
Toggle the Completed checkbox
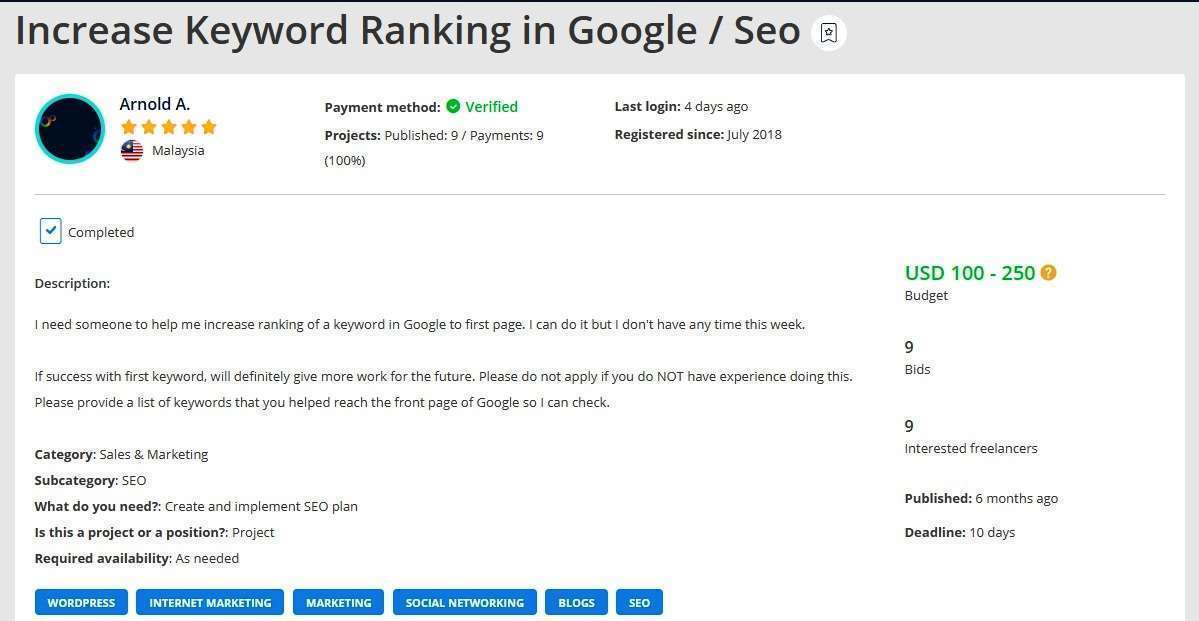(x=51, y=231)
